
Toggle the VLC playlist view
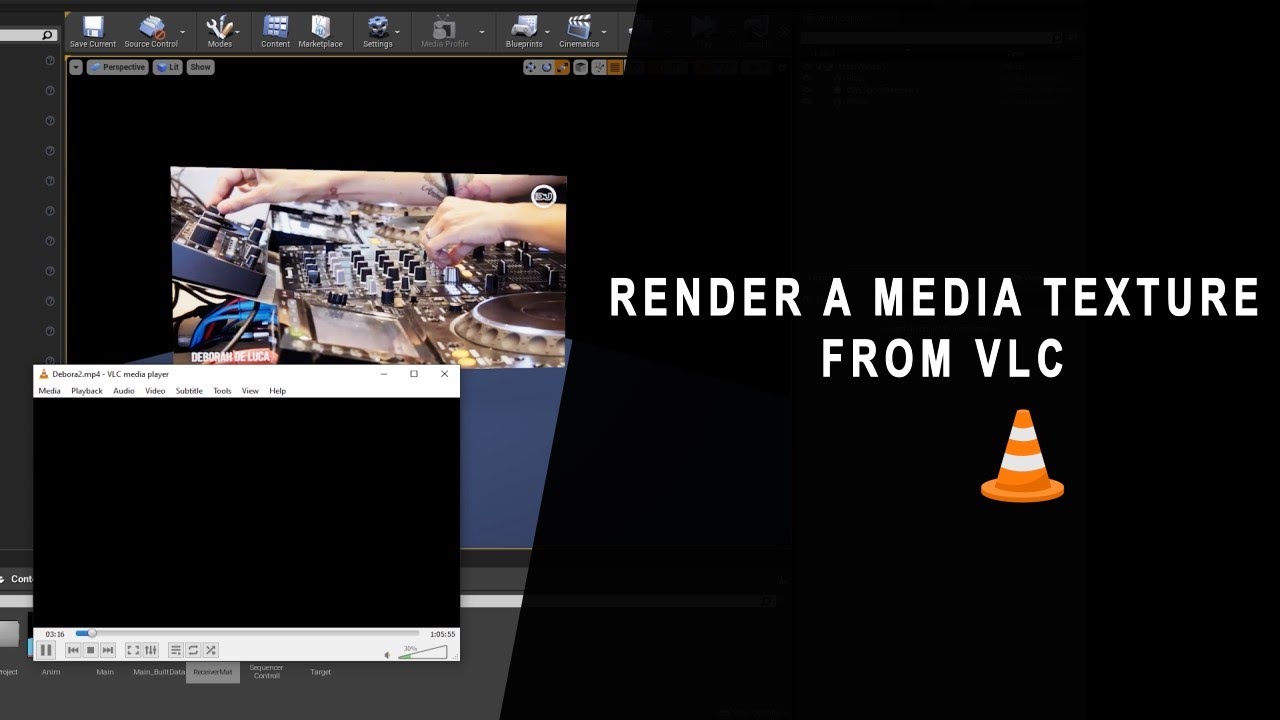coord(176,650)
